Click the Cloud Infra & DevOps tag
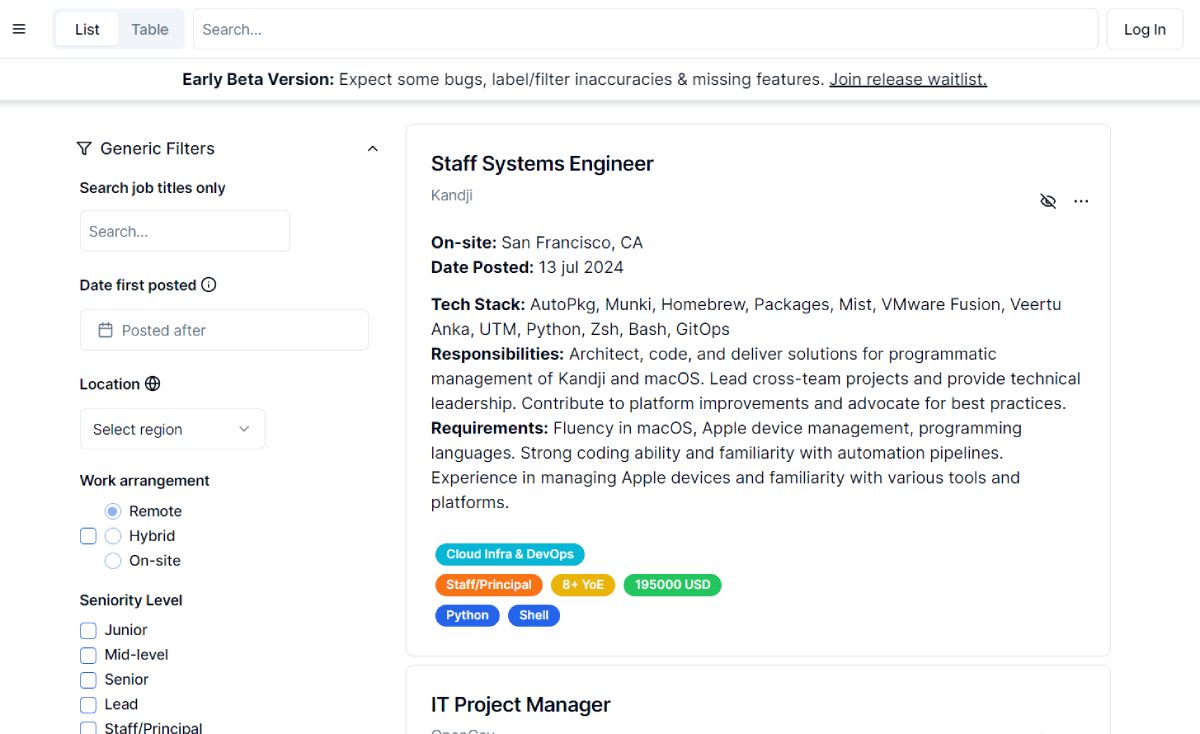This screenshot has width=1200, height=734. 510,554
